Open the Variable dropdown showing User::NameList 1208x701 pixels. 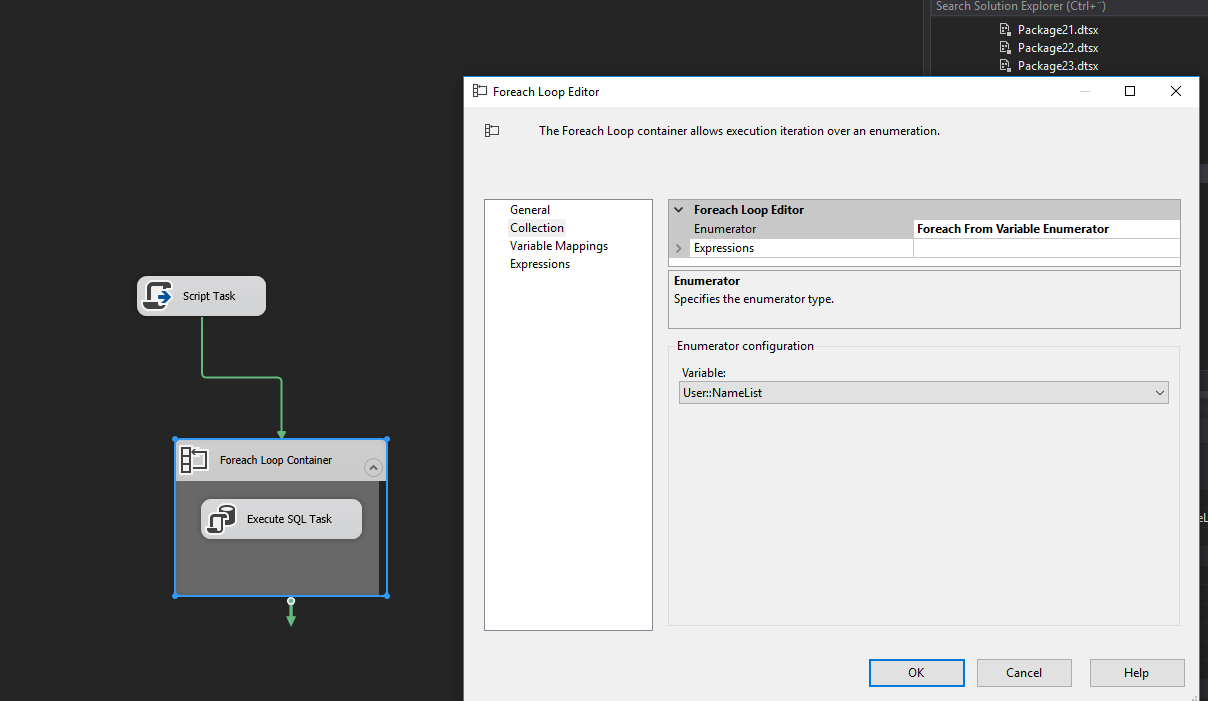coord(1159,393)
